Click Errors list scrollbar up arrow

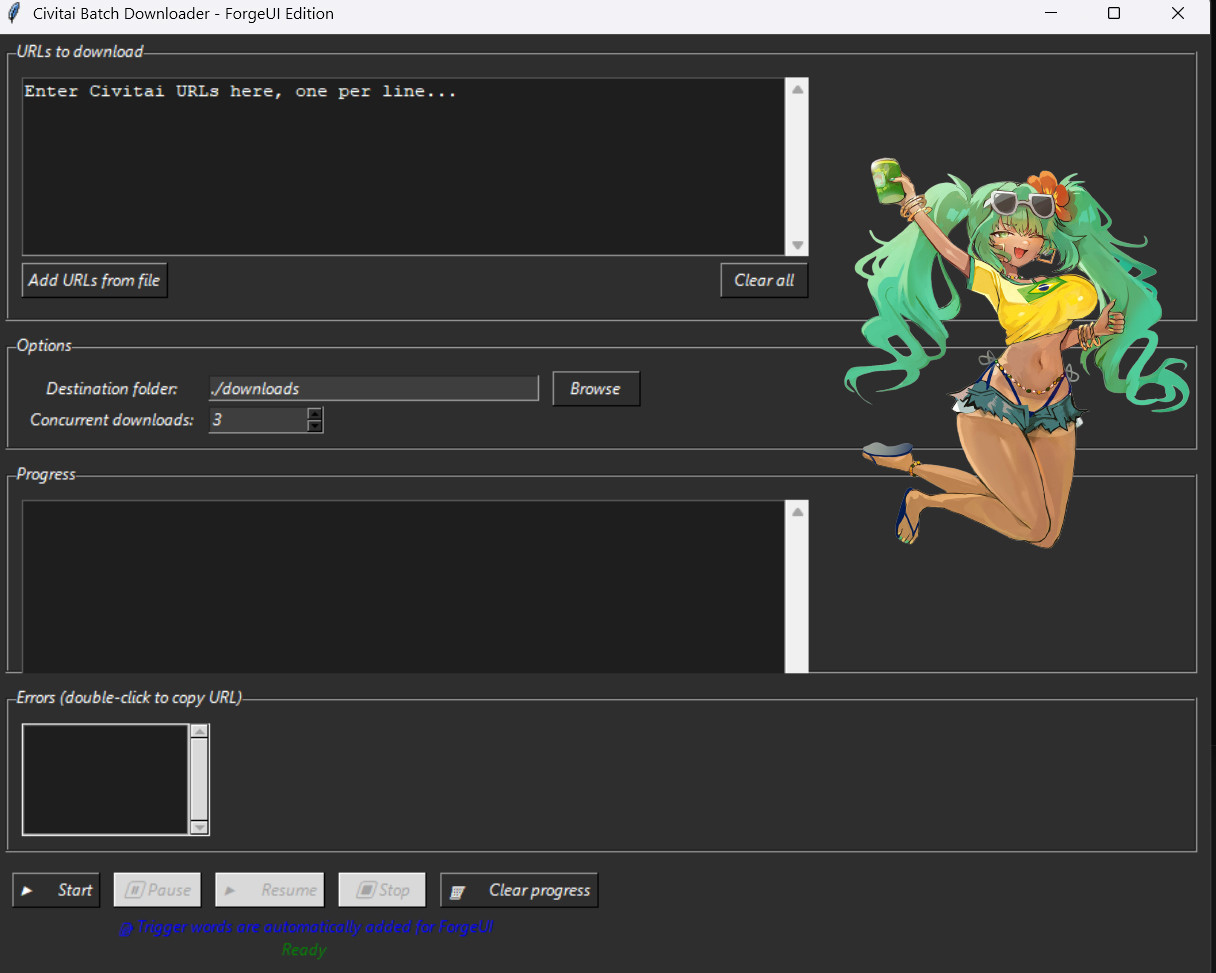tap(199, 732)
